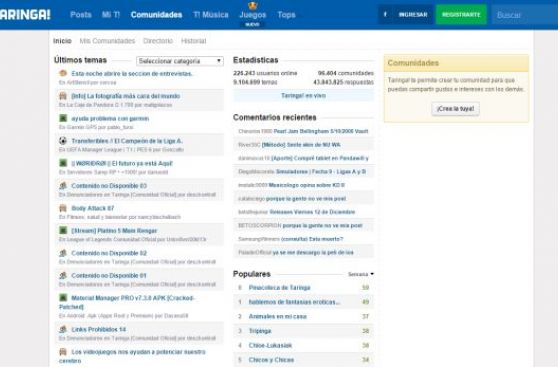Click icon beside '[Stream] Platino 5' topic
The image size is (558, 367).
pyautogui.click(x=63, y=230)
